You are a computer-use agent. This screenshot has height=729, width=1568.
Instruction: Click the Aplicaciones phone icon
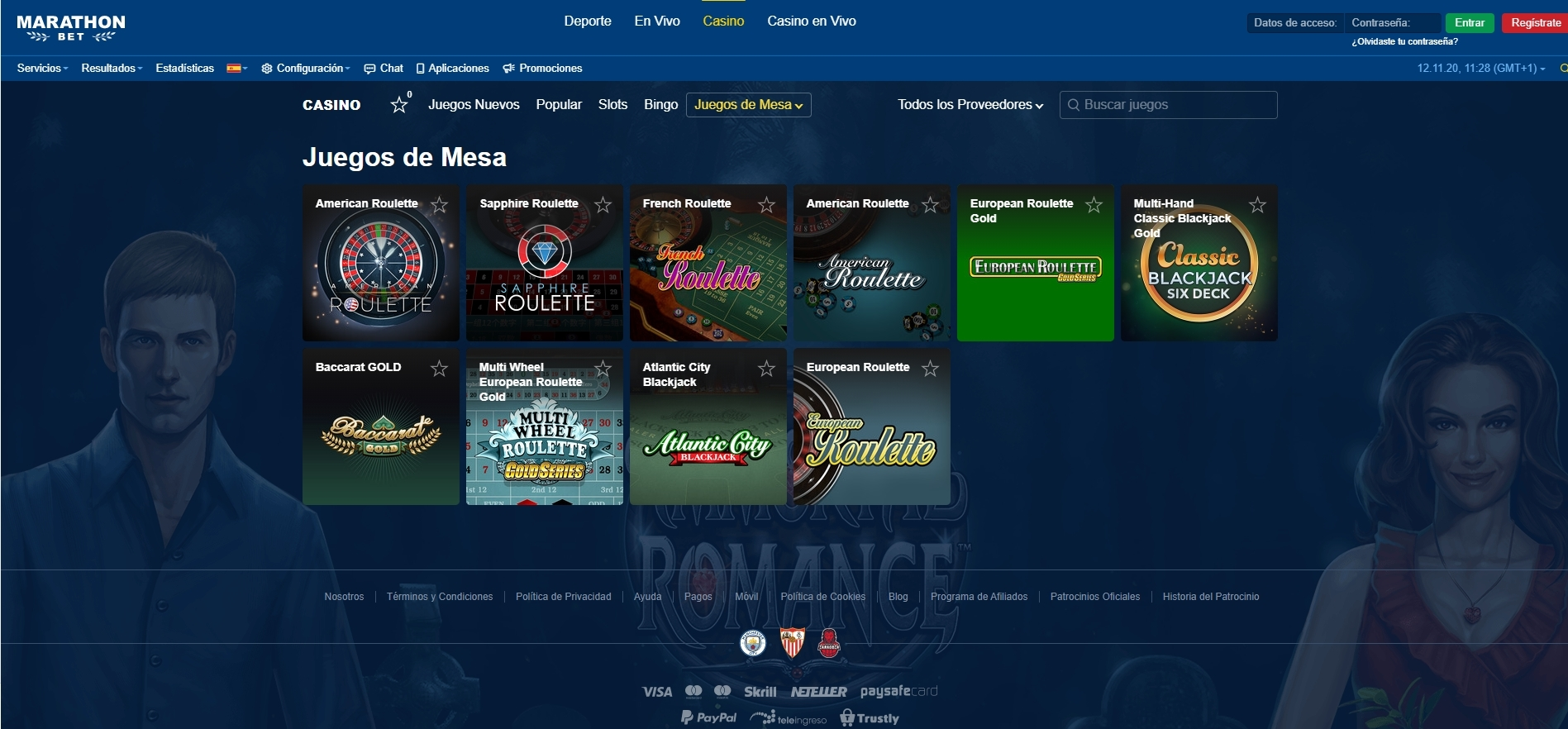(420, 69)
